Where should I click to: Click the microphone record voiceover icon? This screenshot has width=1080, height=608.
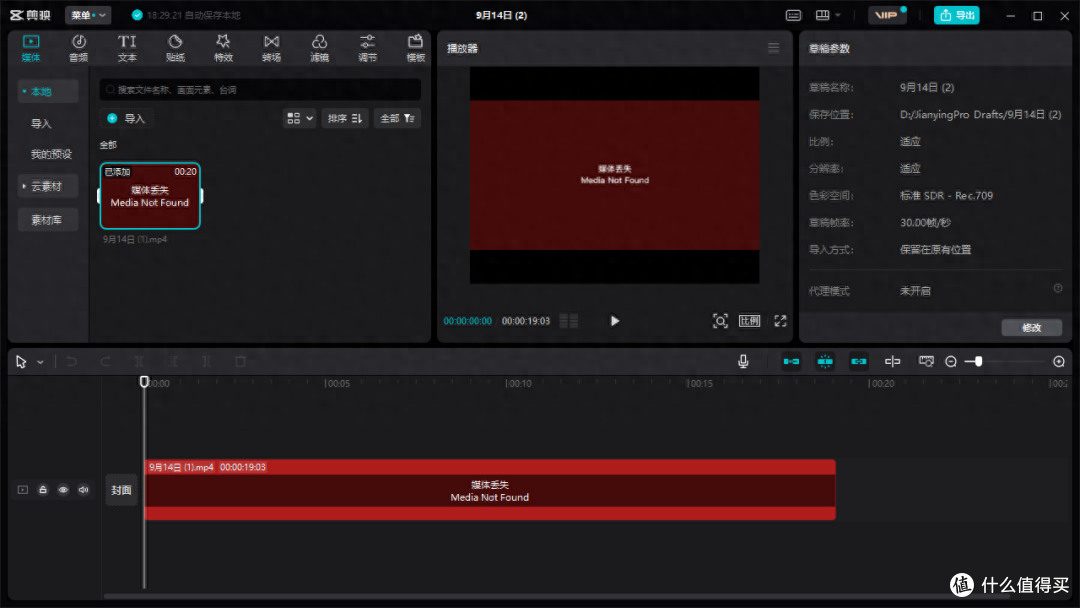pos(743,361)
